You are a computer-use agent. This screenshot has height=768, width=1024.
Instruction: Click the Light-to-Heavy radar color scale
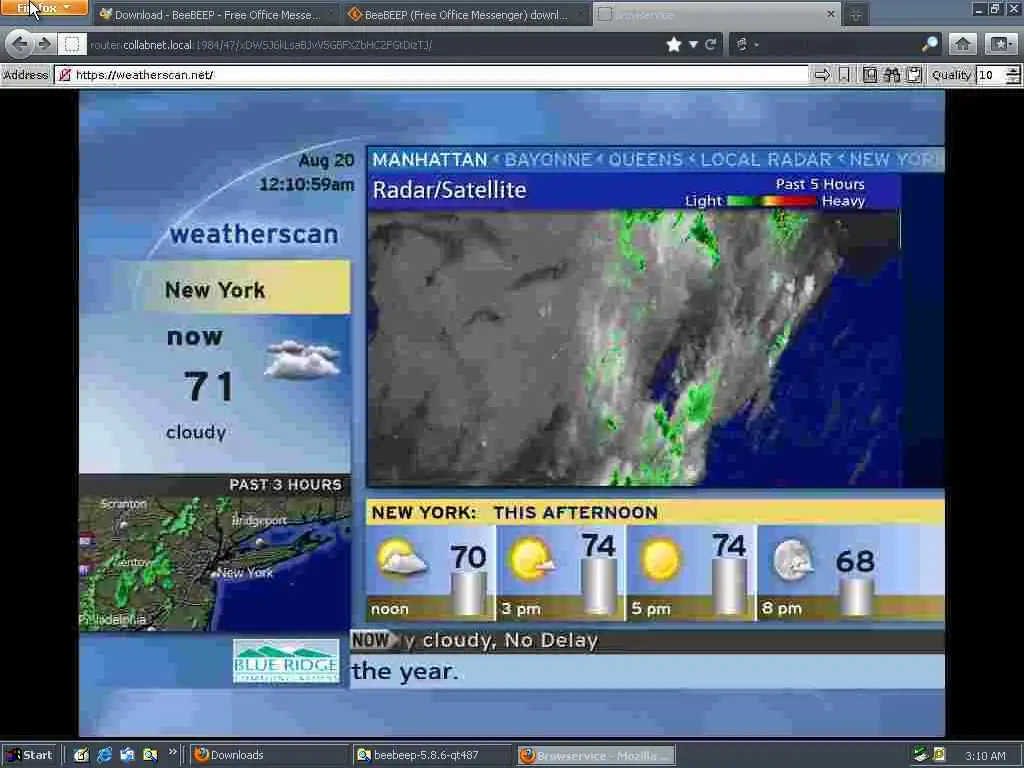(x=771, y=201)
